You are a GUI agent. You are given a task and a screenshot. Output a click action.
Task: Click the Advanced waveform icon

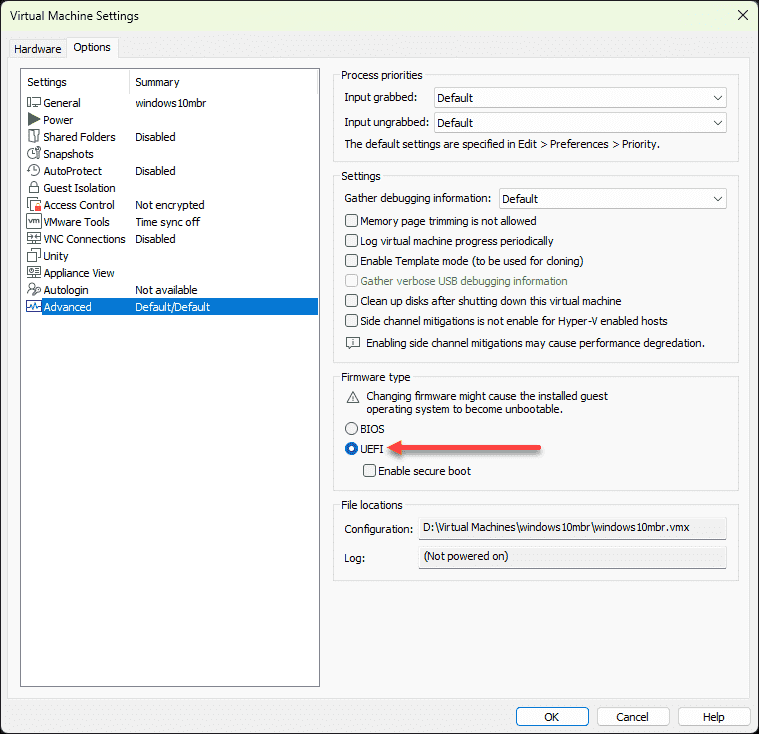click(x=34, y=306)
